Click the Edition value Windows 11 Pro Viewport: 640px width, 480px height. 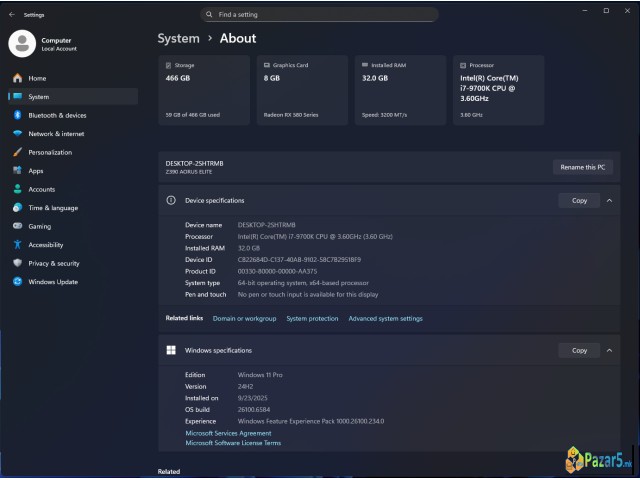point(260,375)
